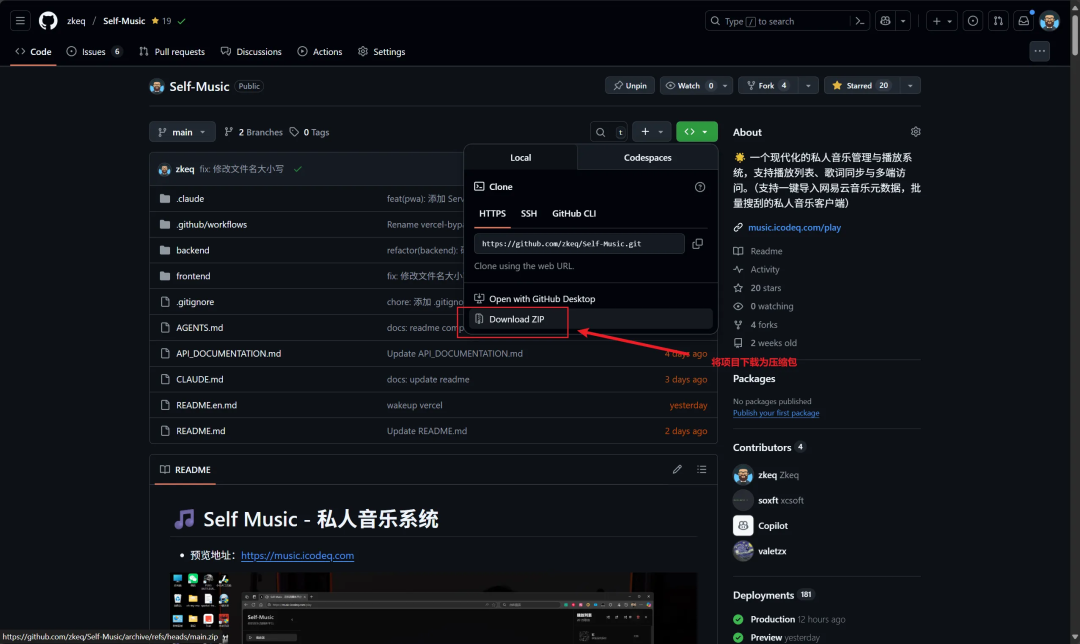Open the hamburger navigation menu

[x=20, y=21]
